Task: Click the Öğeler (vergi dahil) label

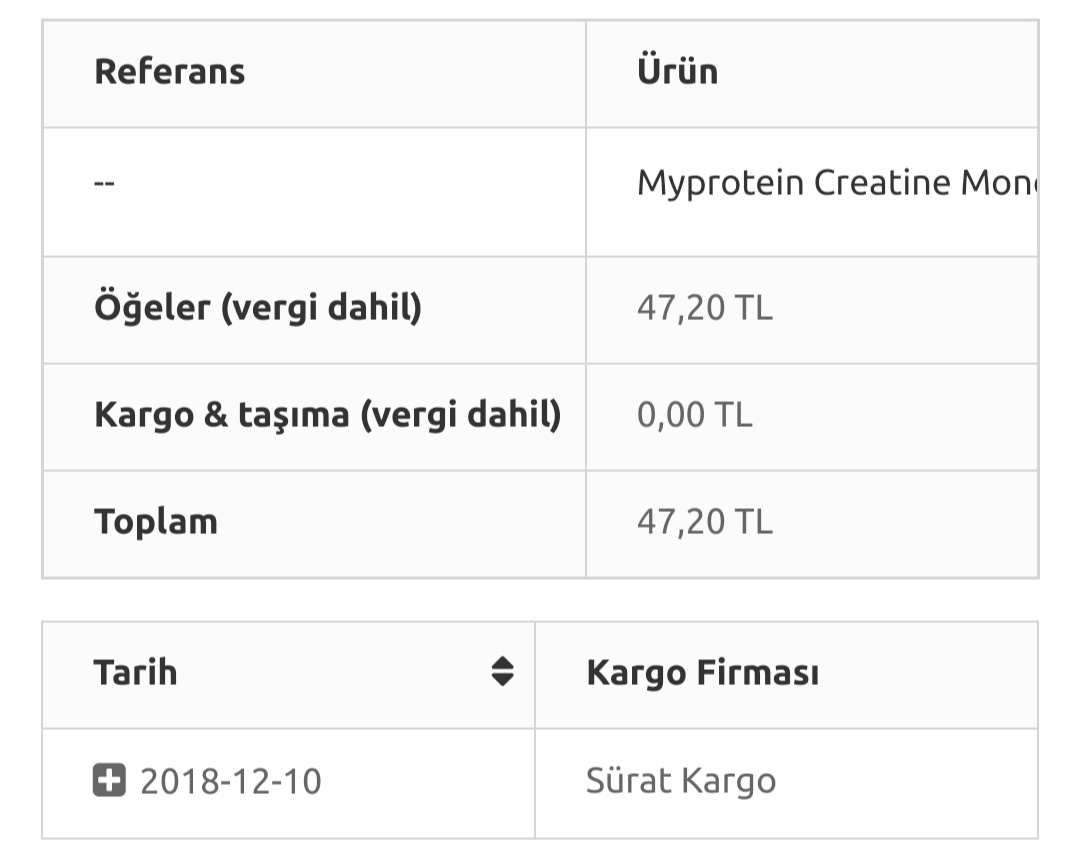Action: pos(258,308)
